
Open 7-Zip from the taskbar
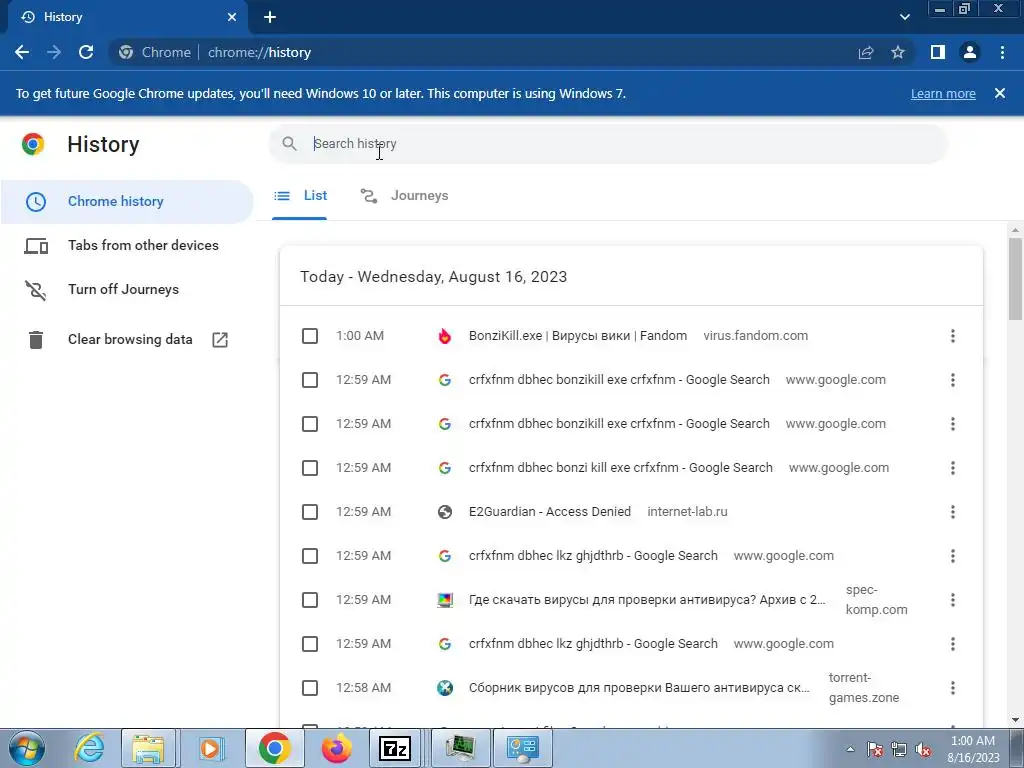tap(395, 748)
